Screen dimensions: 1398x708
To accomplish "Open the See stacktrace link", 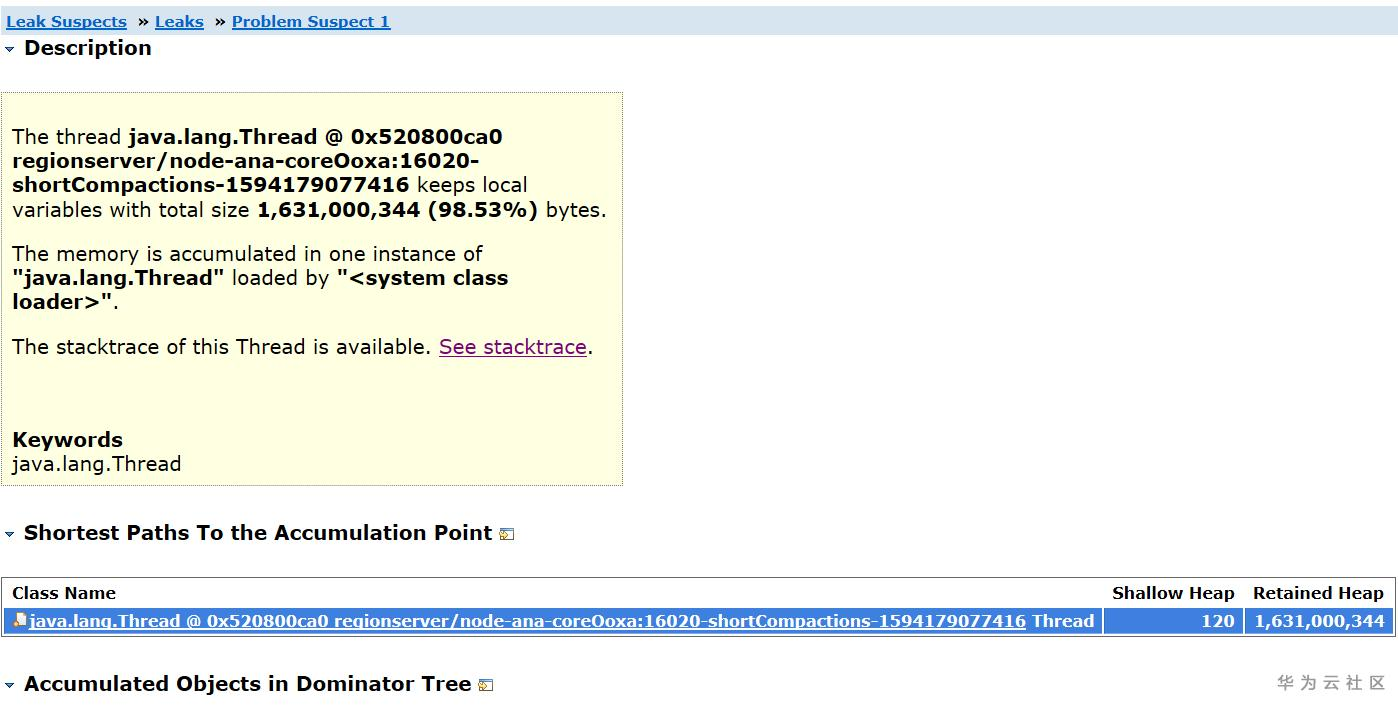I will coord(513,347).
